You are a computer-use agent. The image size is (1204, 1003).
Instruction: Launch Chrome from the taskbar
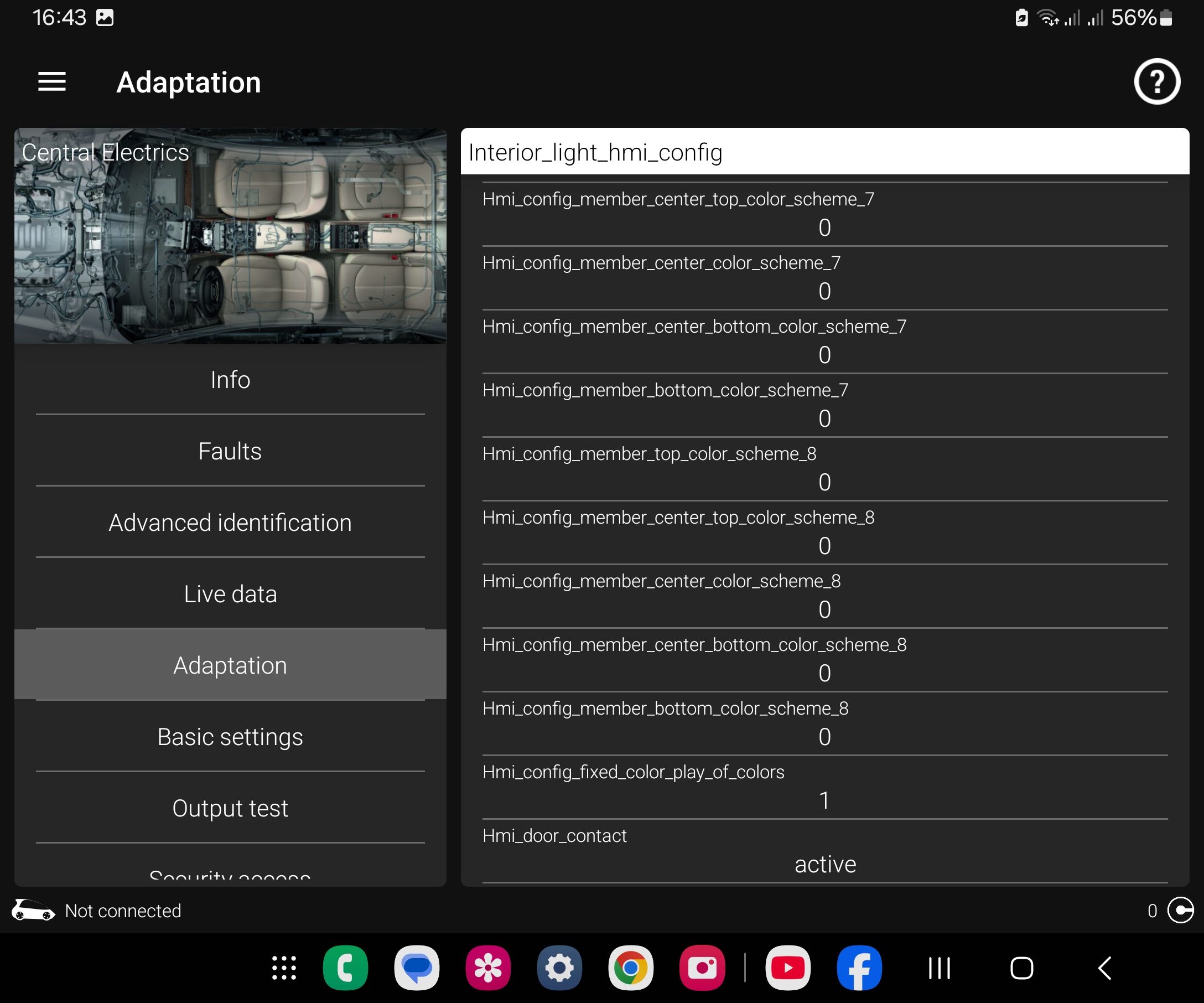pos(630,968)
